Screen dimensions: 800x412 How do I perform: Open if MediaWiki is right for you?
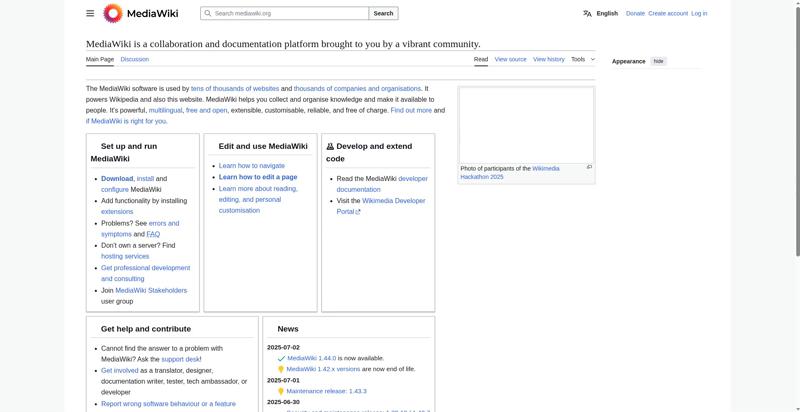tap(127, 121)
